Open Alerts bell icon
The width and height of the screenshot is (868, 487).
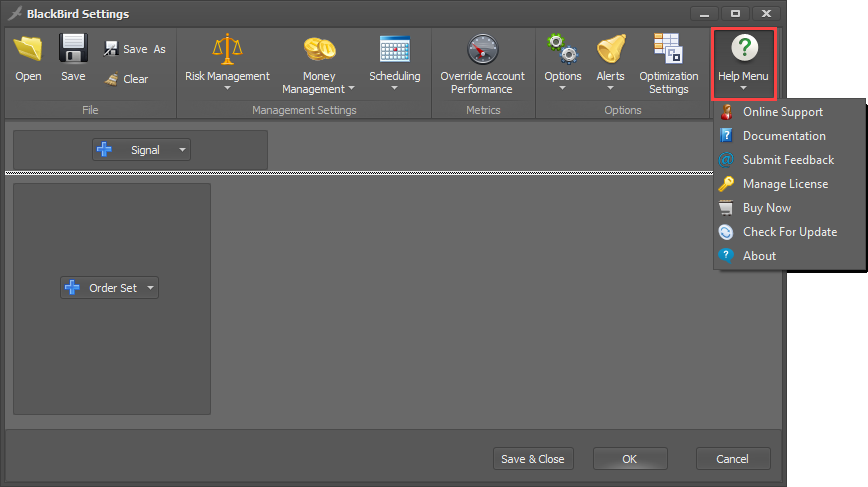pyautogui.click(x=611, y=49)
